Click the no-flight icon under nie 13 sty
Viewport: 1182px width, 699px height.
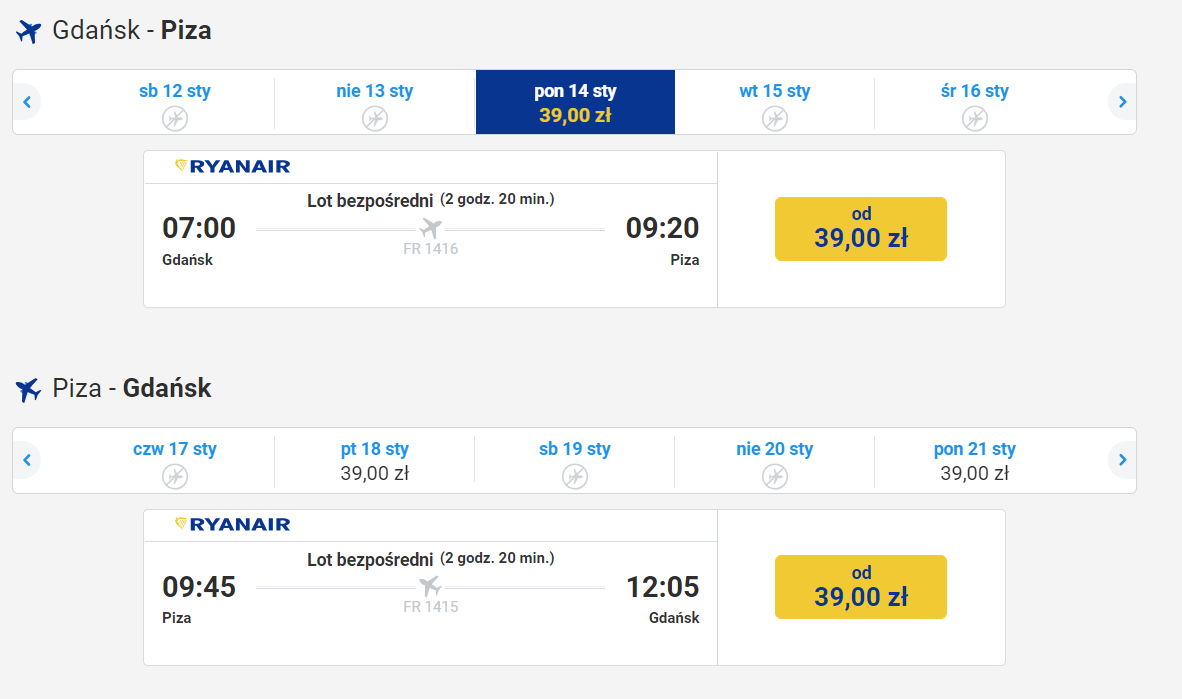[x=375, y=118]
